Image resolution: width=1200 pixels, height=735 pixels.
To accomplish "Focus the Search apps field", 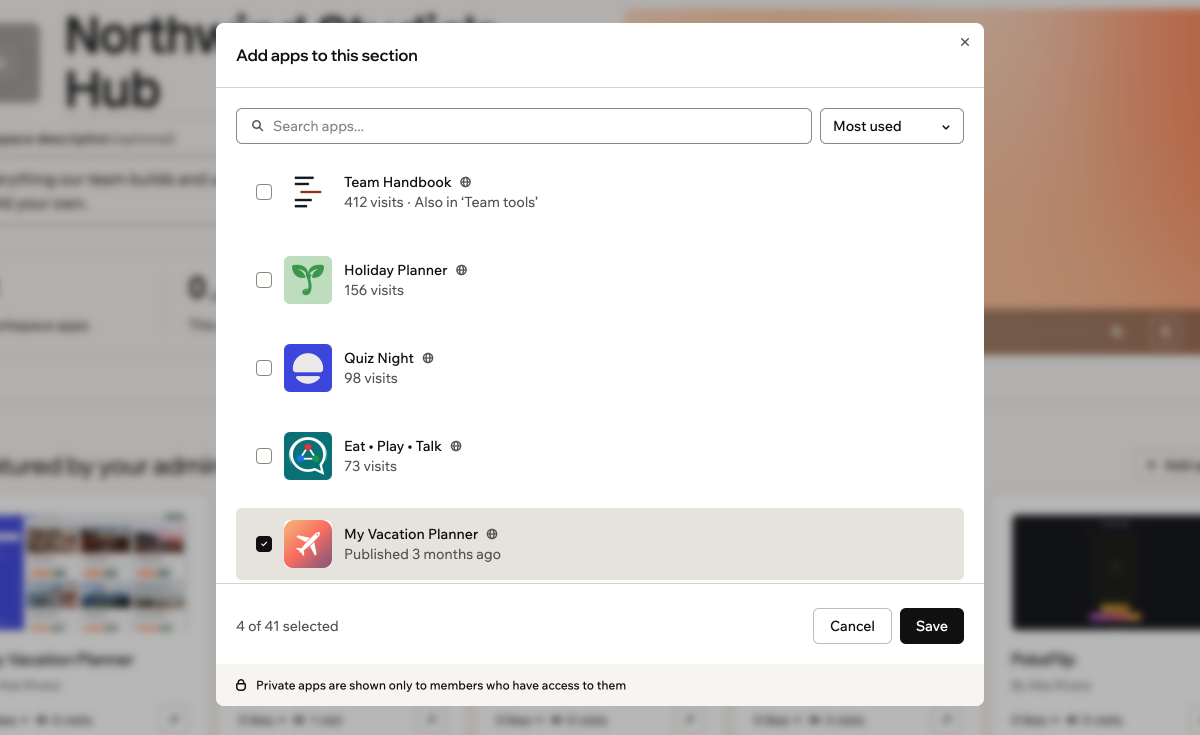I will [x=524, y=126].
